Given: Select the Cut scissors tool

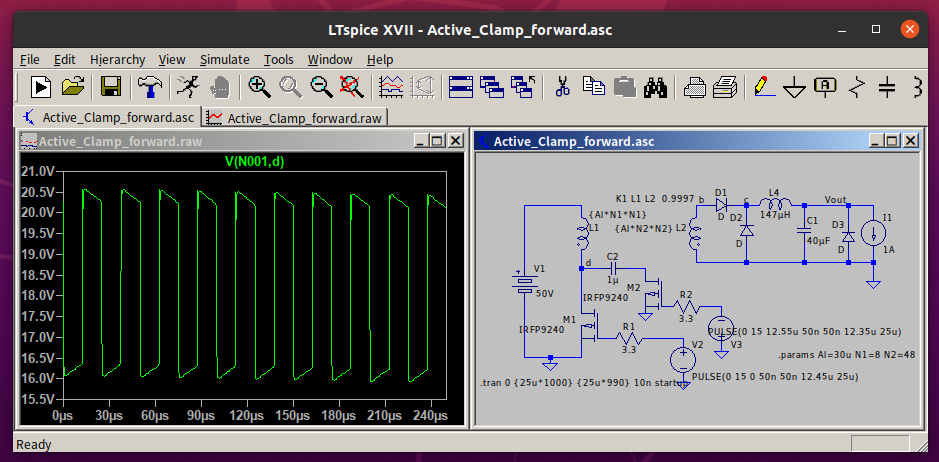Looking at the screenshot, I should coord(562,87).
